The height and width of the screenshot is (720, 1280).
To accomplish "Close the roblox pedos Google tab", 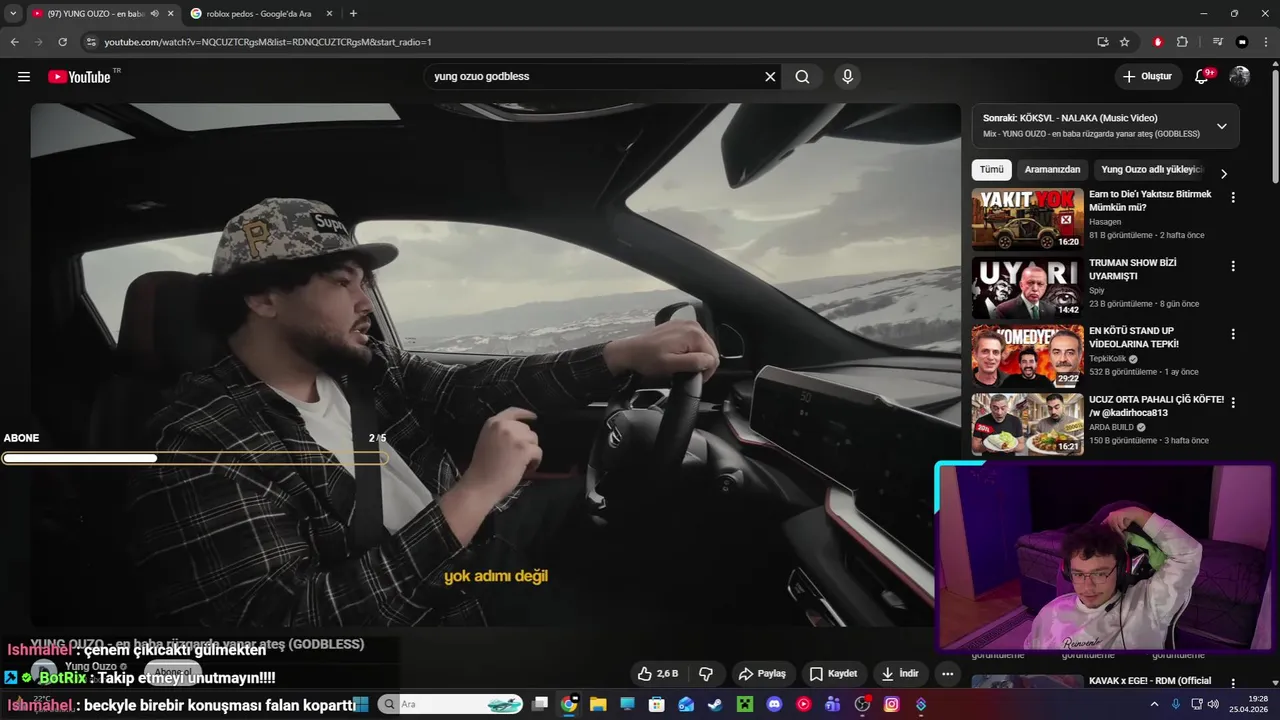I will coord(330,13).
